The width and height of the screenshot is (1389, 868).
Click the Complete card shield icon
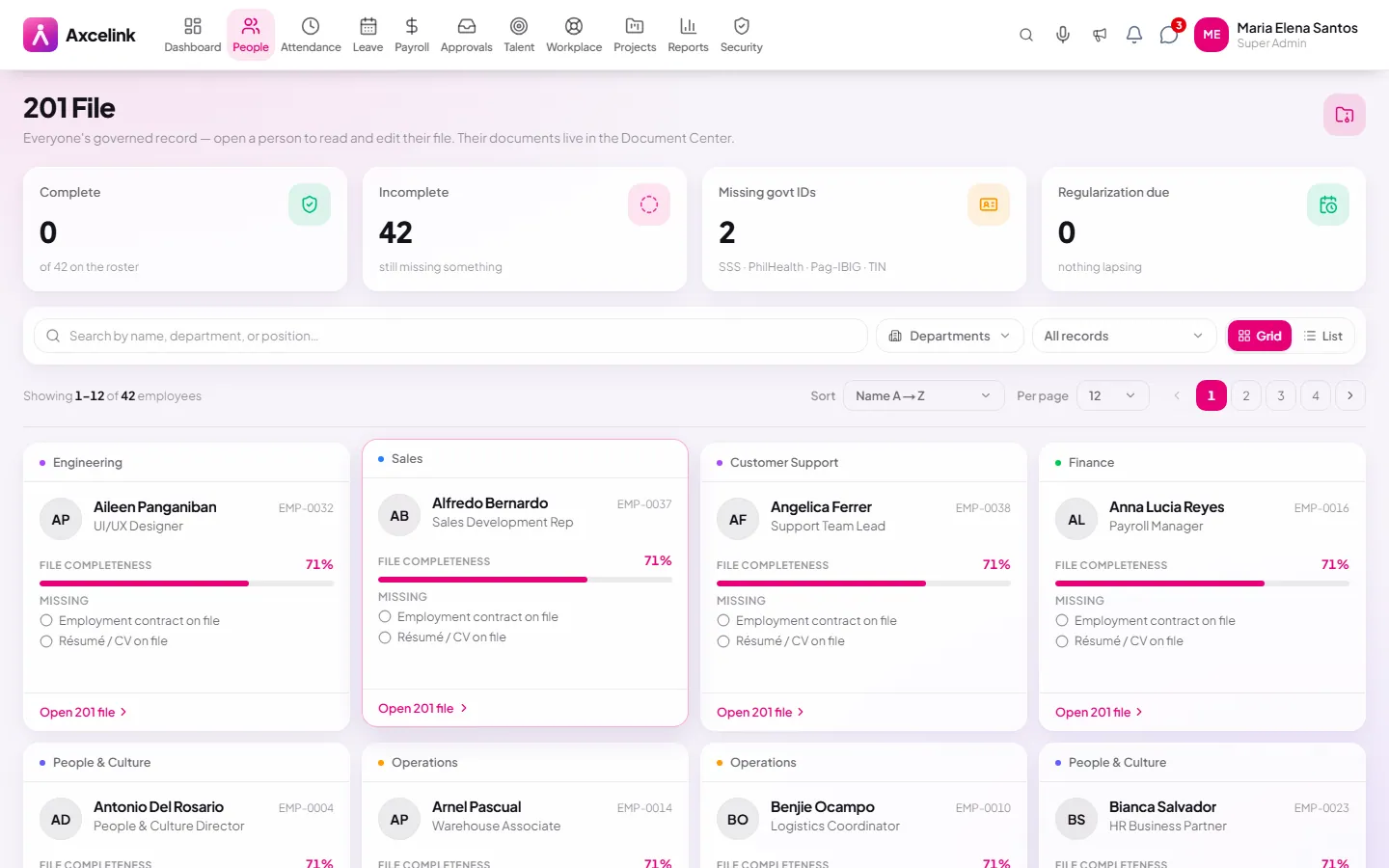[310, 204]
